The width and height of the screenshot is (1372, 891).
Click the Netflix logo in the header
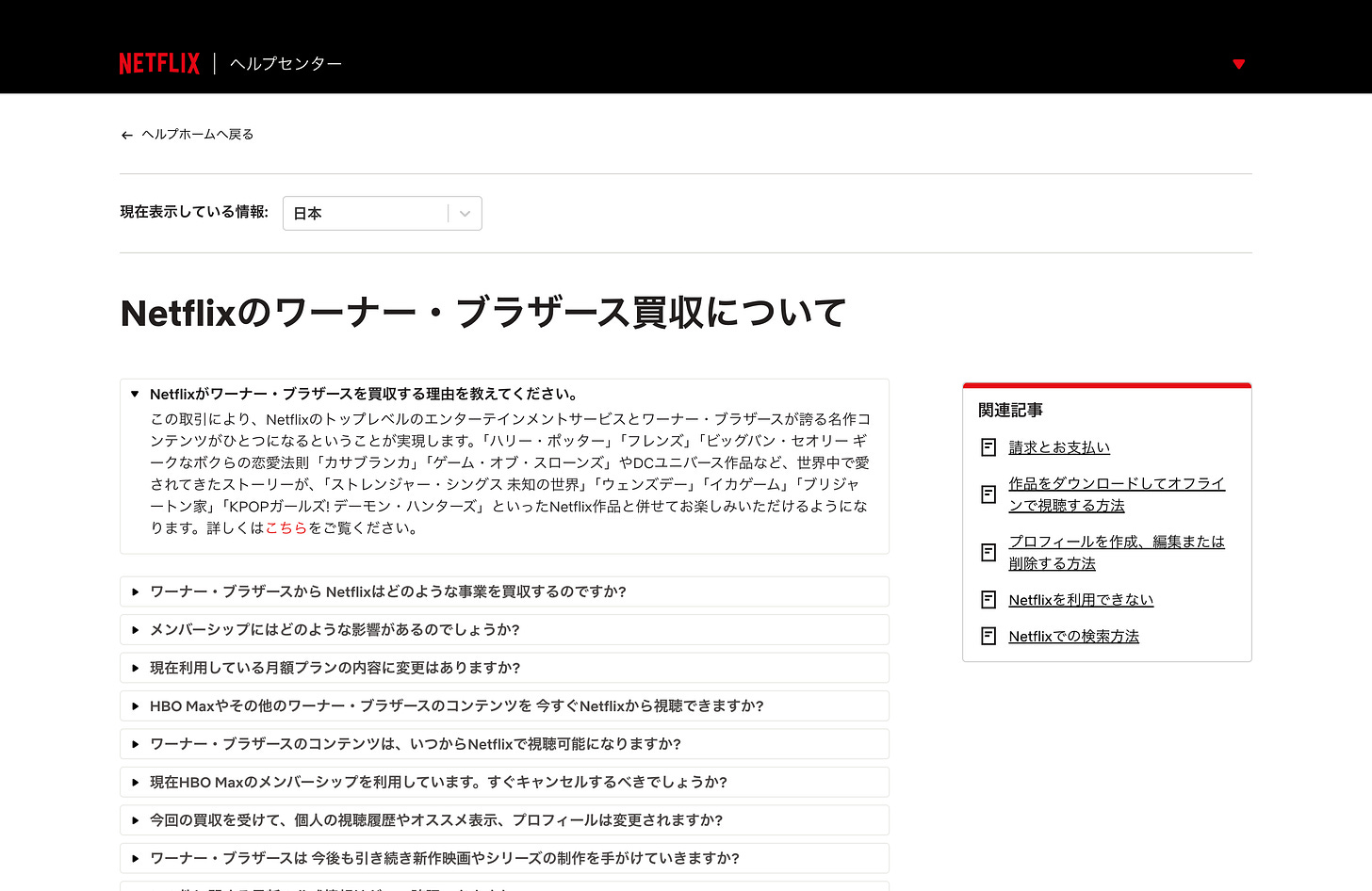158,62
